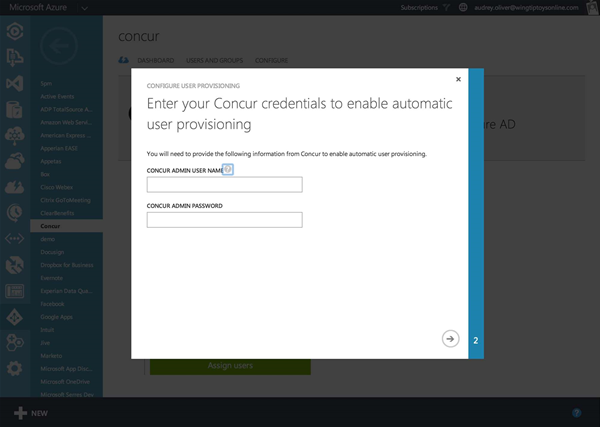Switch to the Dashboard tab
600x427 pixels.
coord(156,60)
